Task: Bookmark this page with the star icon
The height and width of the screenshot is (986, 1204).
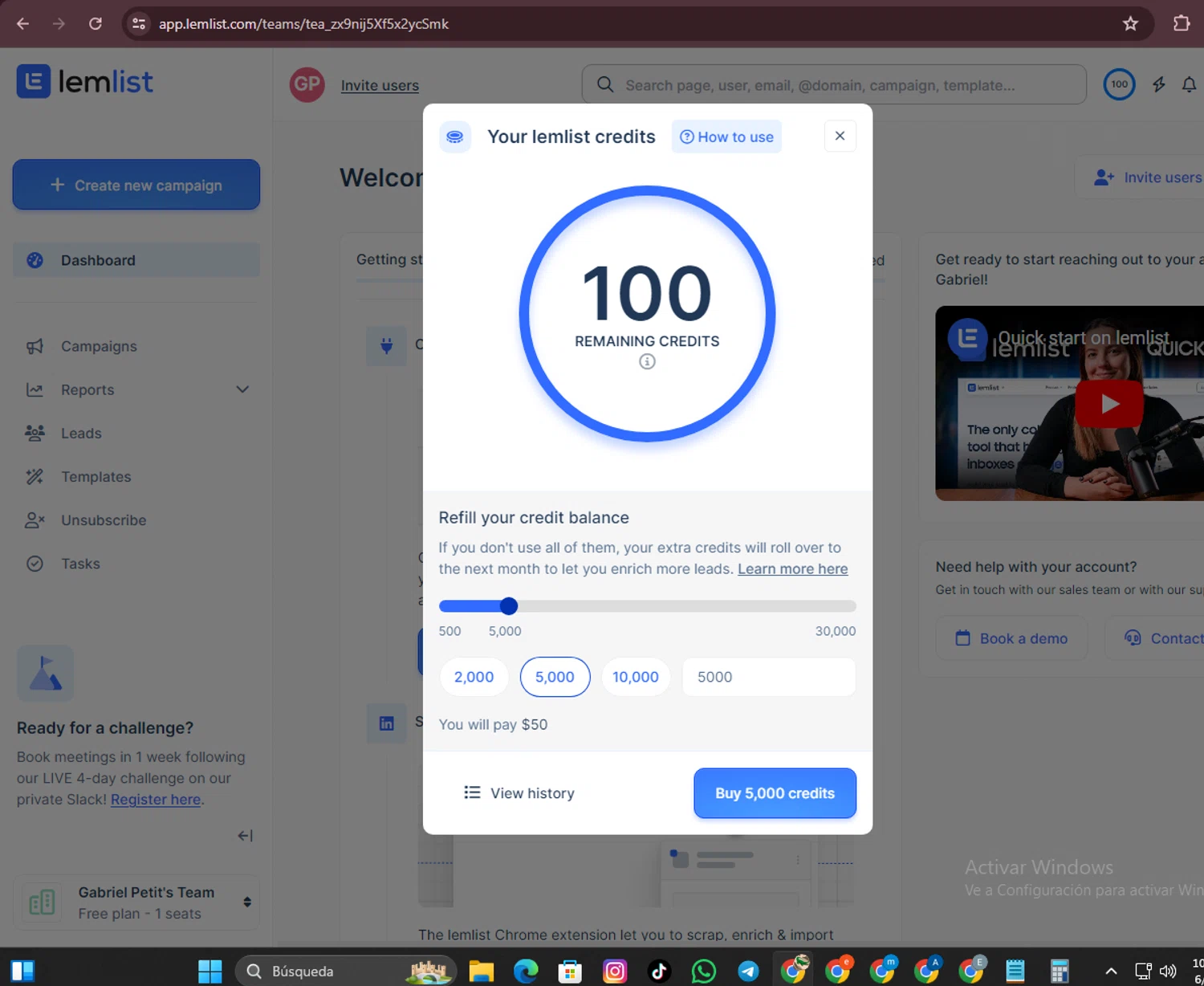Action: click(1130, 23)
